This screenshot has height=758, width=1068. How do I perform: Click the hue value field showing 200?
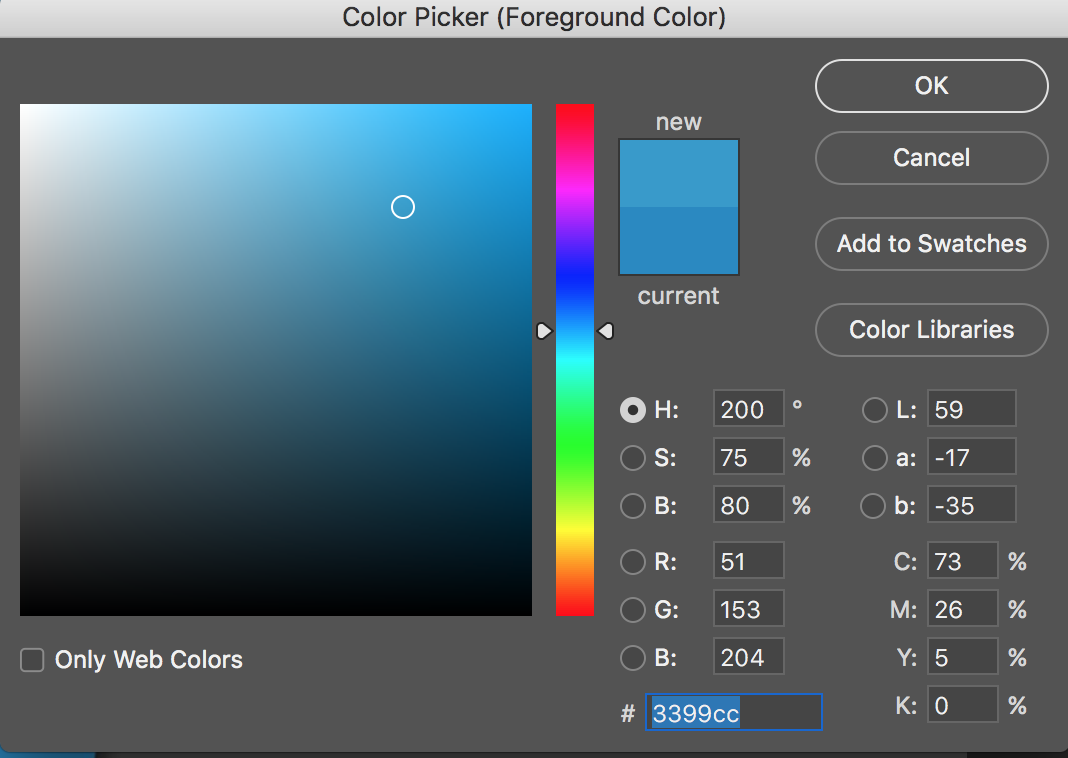(748, 410)
